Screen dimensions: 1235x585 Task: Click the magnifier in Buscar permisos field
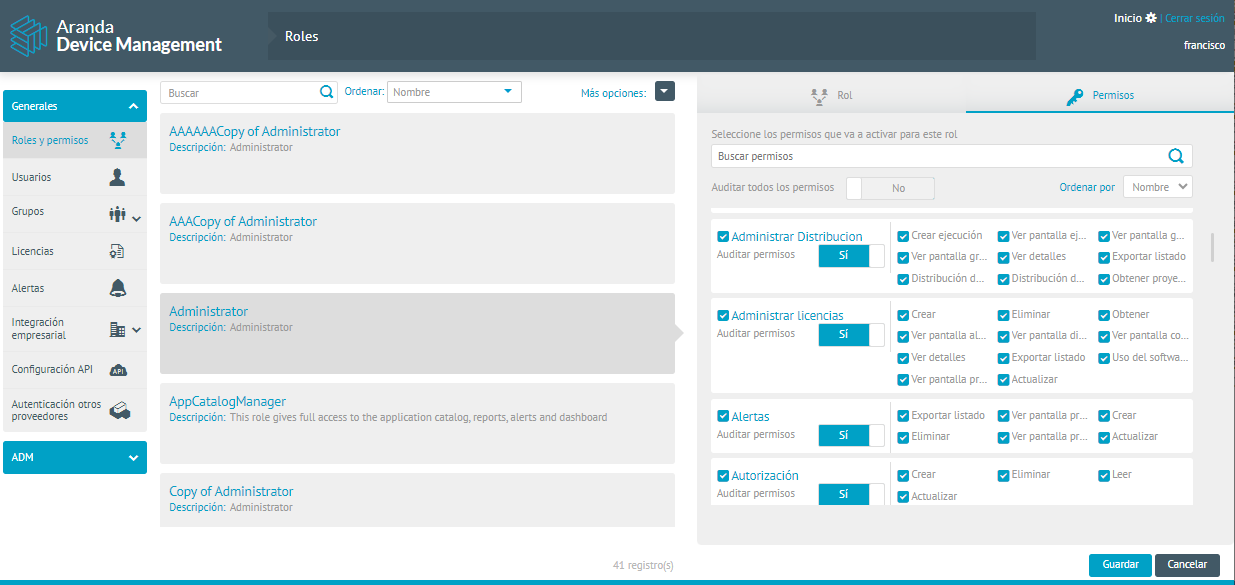coord(1176,156)
